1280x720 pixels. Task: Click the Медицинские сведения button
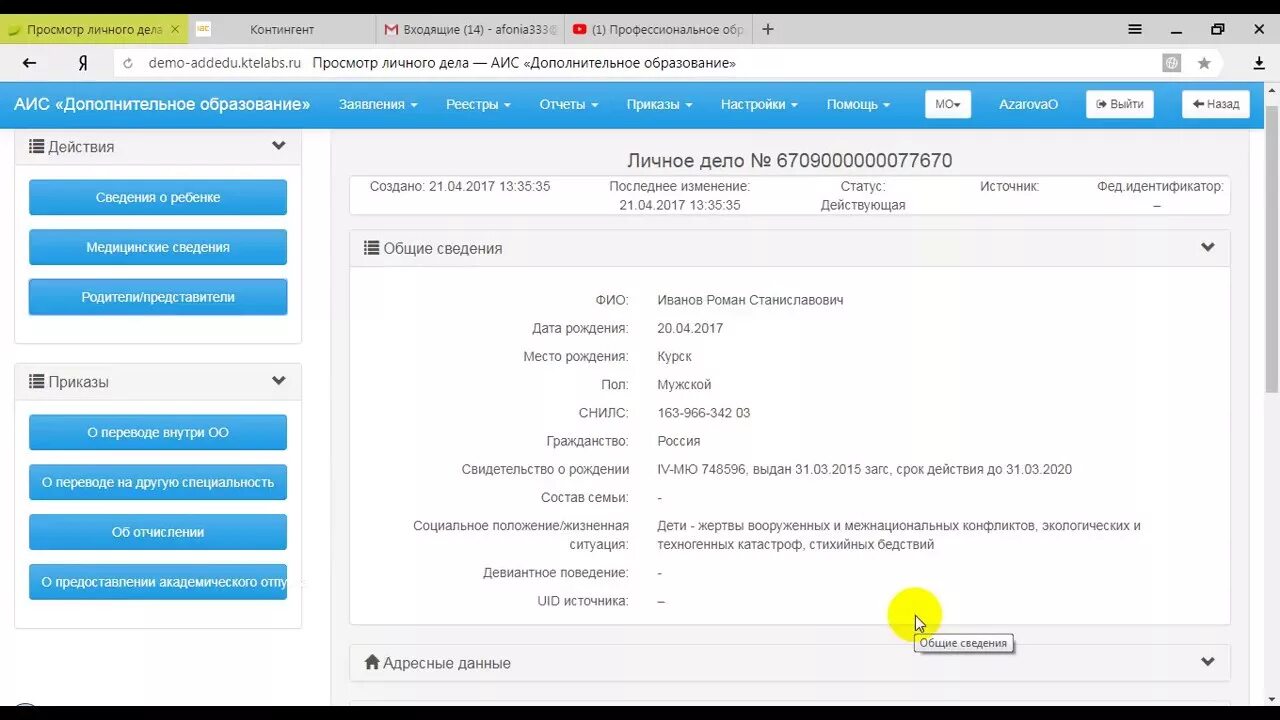[x=158, y=247]
